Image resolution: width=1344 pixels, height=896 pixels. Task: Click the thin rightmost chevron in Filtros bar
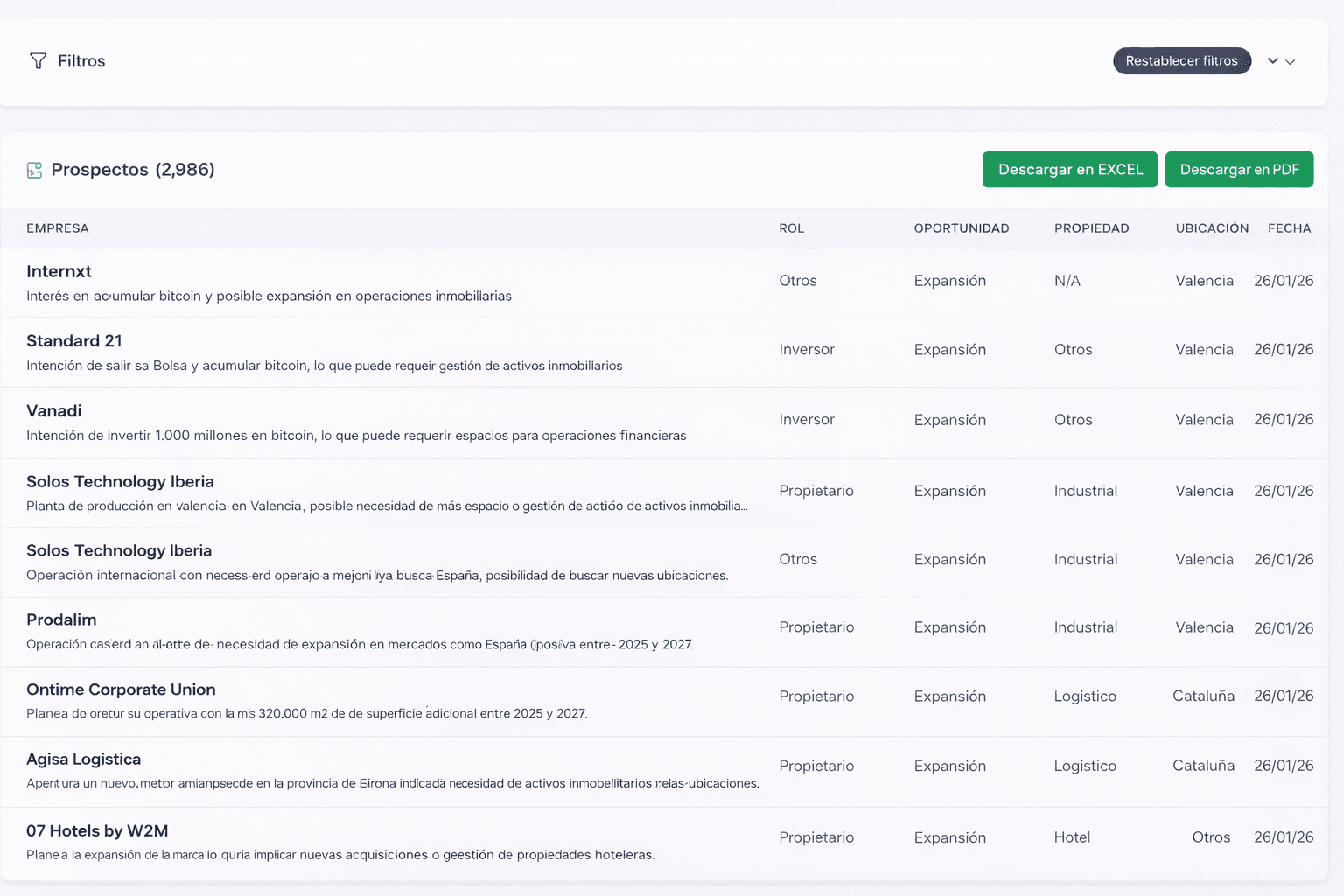tap(1291, 62)
